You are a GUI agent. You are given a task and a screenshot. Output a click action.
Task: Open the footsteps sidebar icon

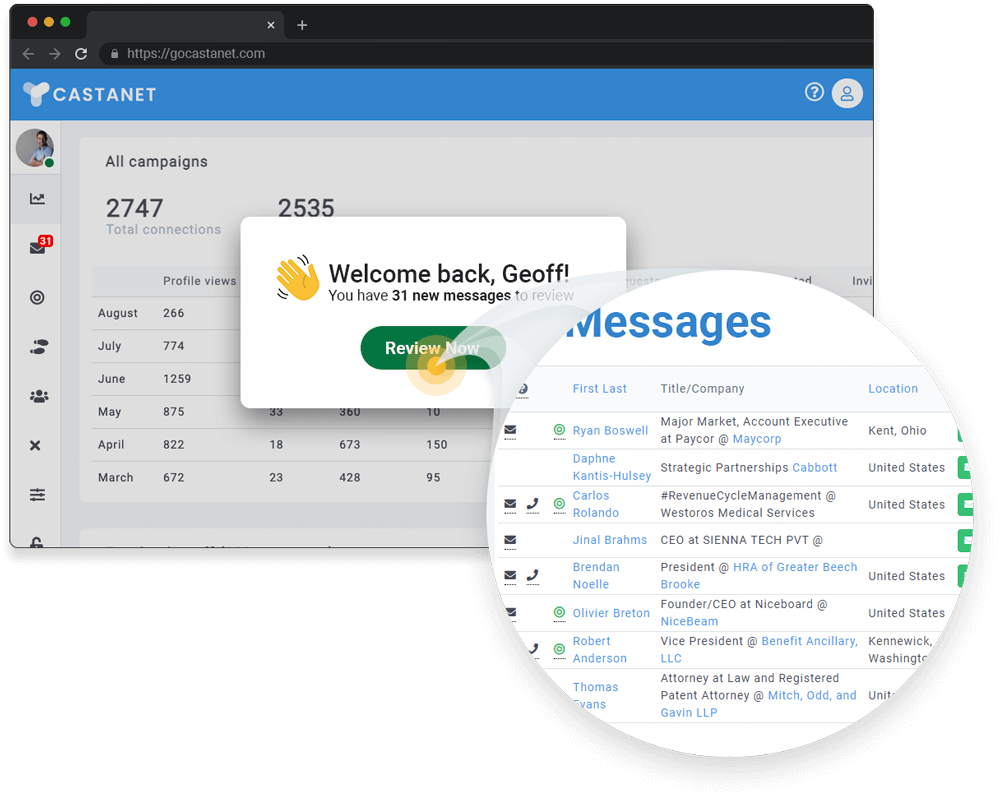coord(38,347)
